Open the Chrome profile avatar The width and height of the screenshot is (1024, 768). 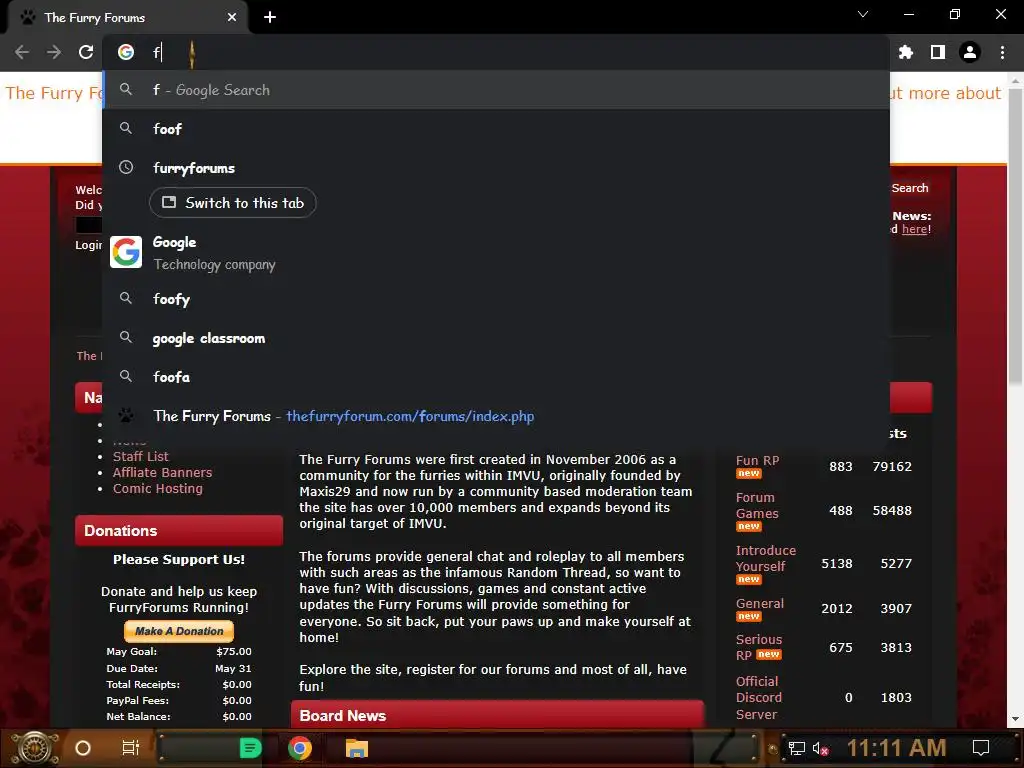point(970,52)
